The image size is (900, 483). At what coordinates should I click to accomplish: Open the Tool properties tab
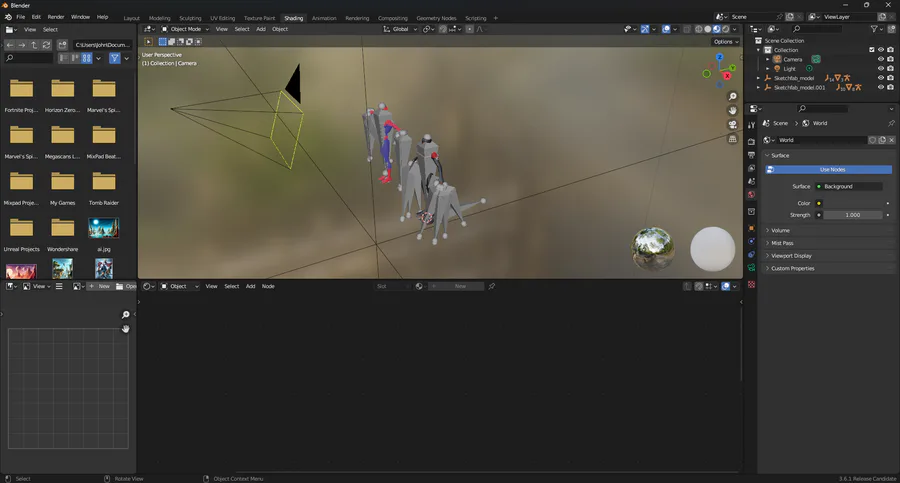click(x=751, y=125)
